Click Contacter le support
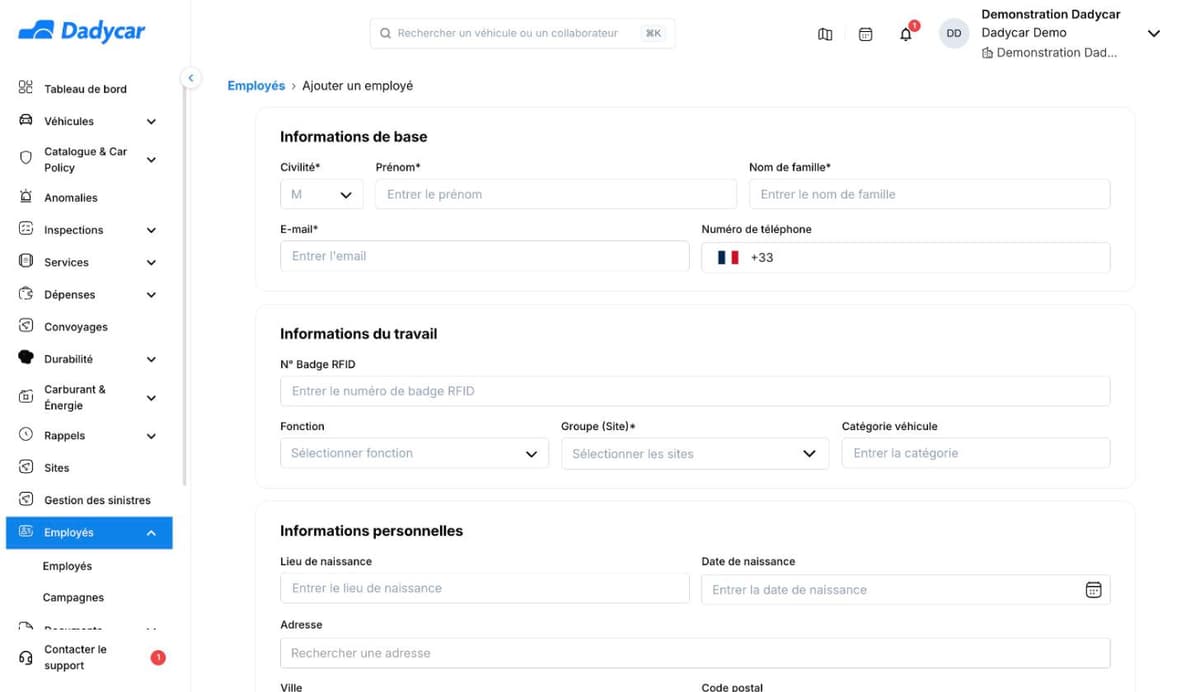The image size is (1200, 692). (75, 657)
